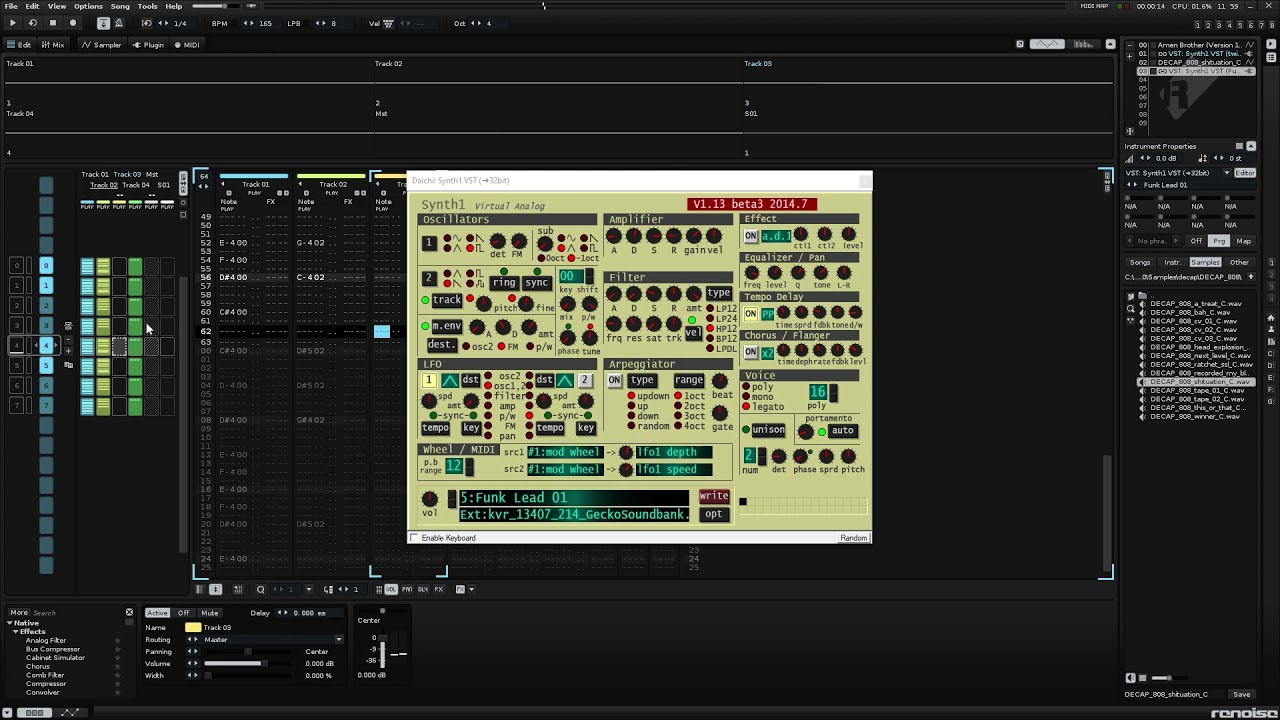Click the quantize Q icon below pattern editor
The image size is (1280, 720).
pyautogui.click(x=260, y=589)
